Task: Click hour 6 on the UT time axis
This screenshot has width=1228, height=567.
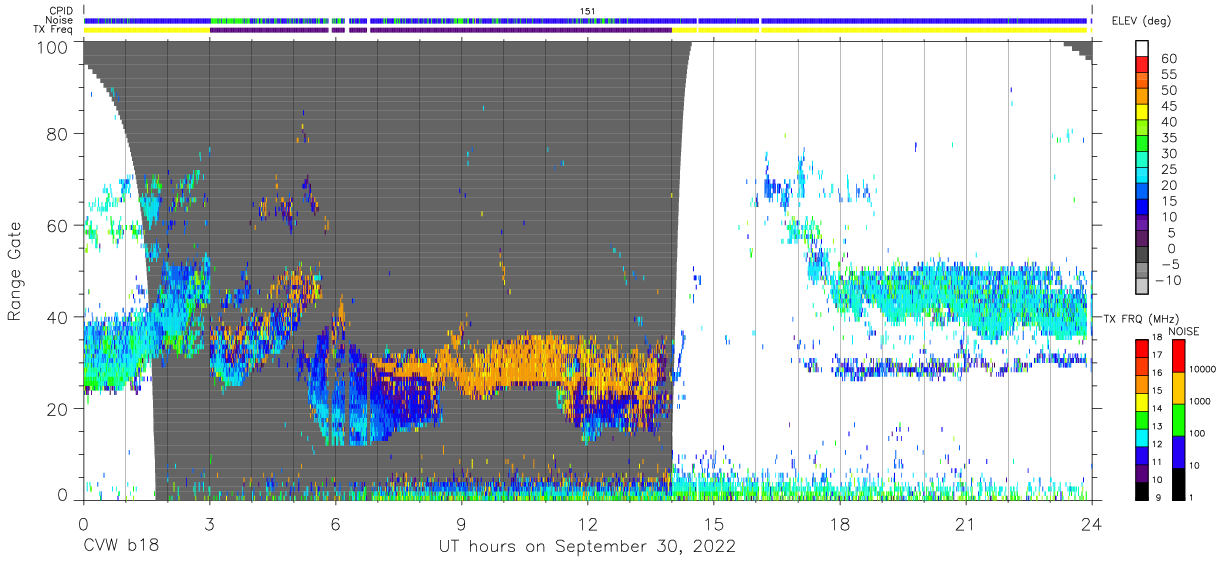Action: click(x=335, y=524)
